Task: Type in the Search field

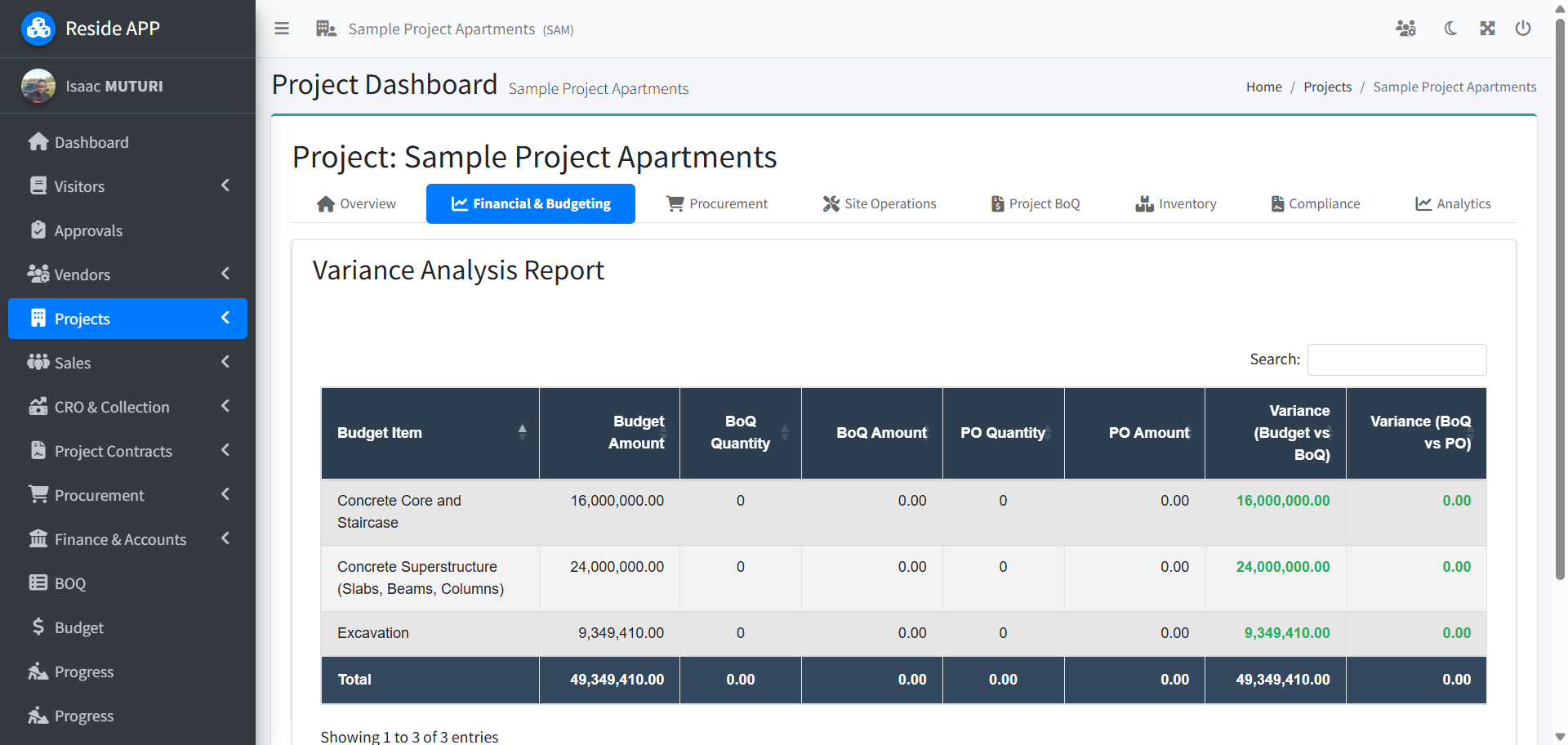Action: [1396, 359]
